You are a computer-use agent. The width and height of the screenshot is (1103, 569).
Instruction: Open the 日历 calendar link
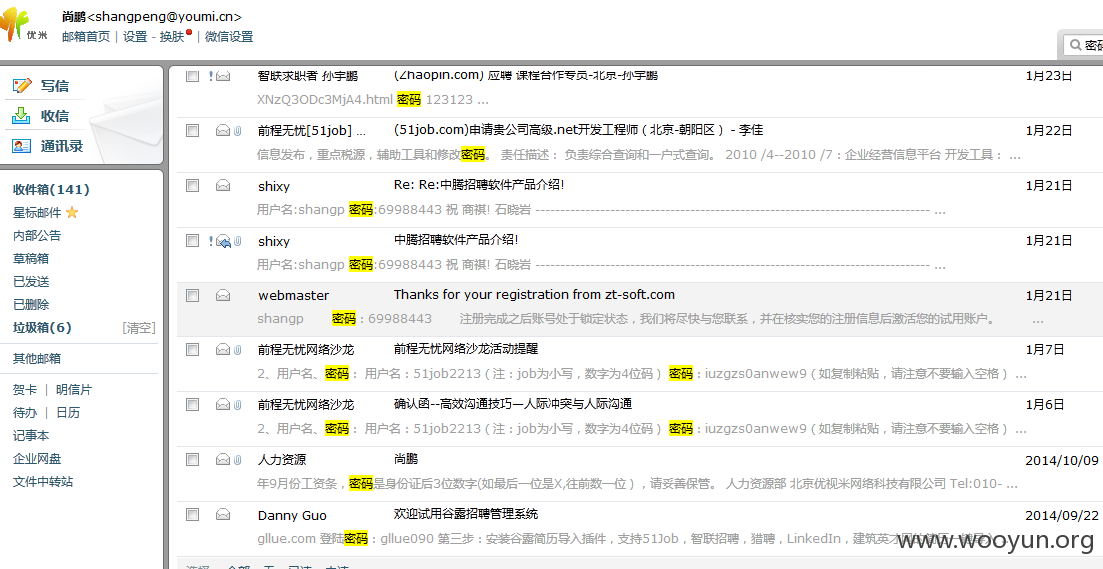[x=68, y=413]
